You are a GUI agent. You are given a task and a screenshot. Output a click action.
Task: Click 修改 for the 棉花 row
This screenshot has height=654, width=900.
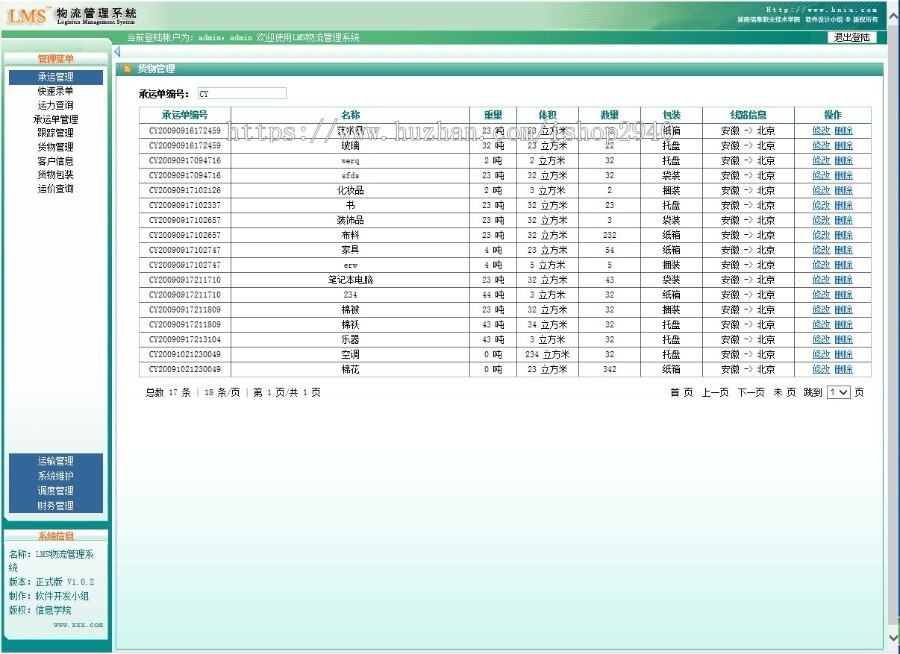click(x=821, y=370)
